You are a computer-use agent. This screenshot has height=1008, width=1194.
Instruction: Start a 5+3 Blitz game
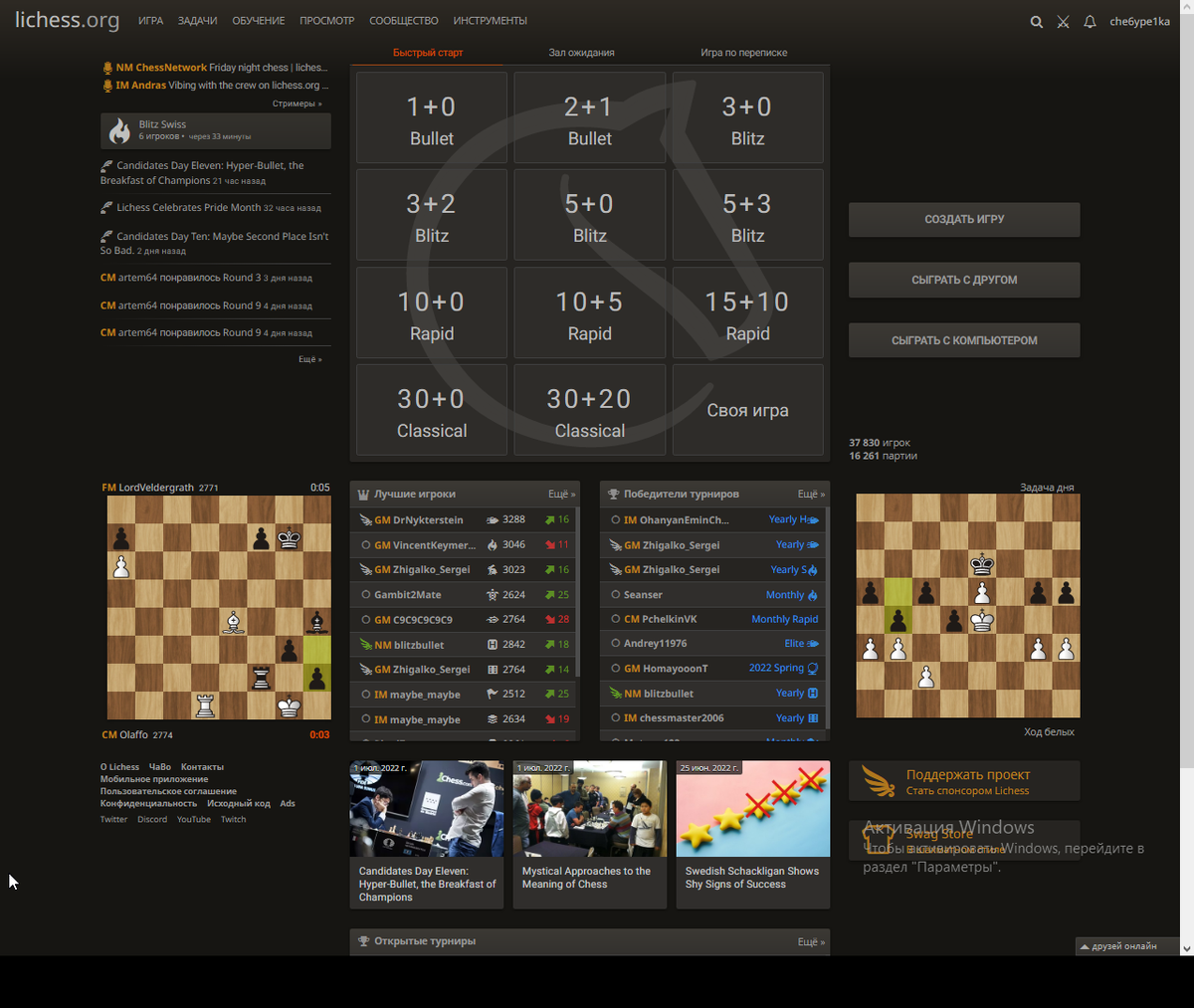[748, 215]
